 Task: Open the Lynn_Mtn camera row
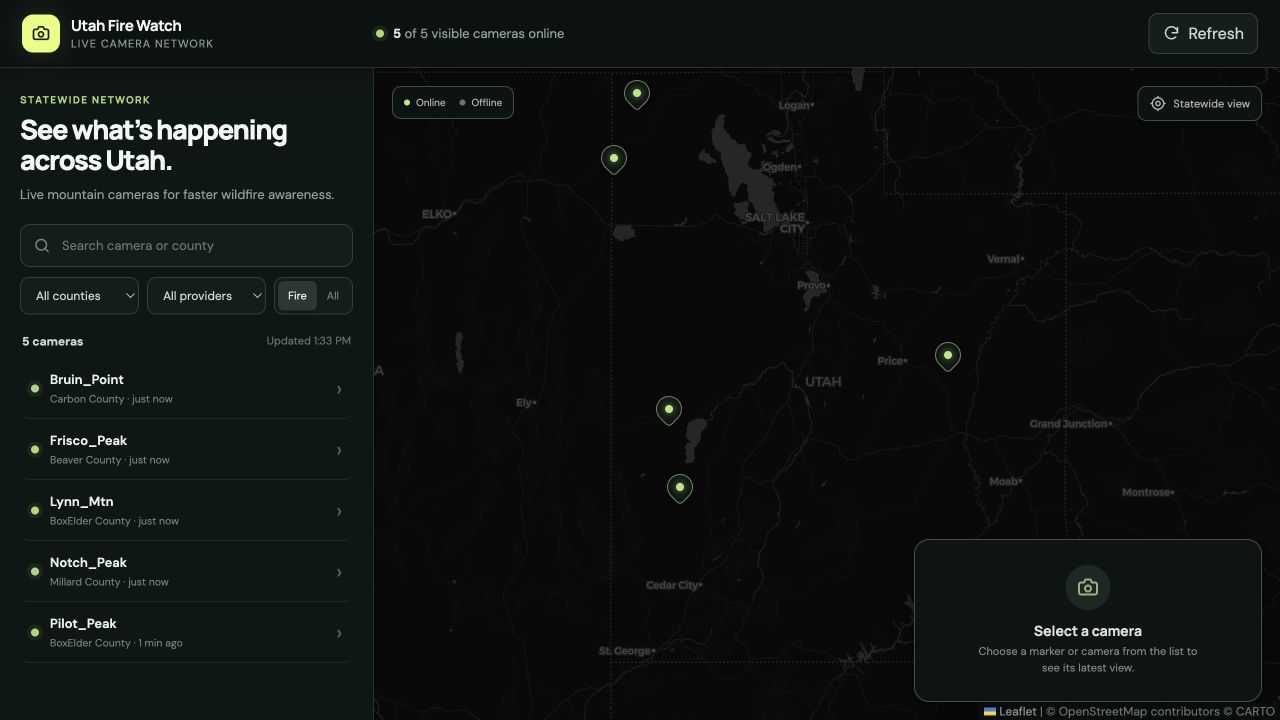[x=186, y=510]
